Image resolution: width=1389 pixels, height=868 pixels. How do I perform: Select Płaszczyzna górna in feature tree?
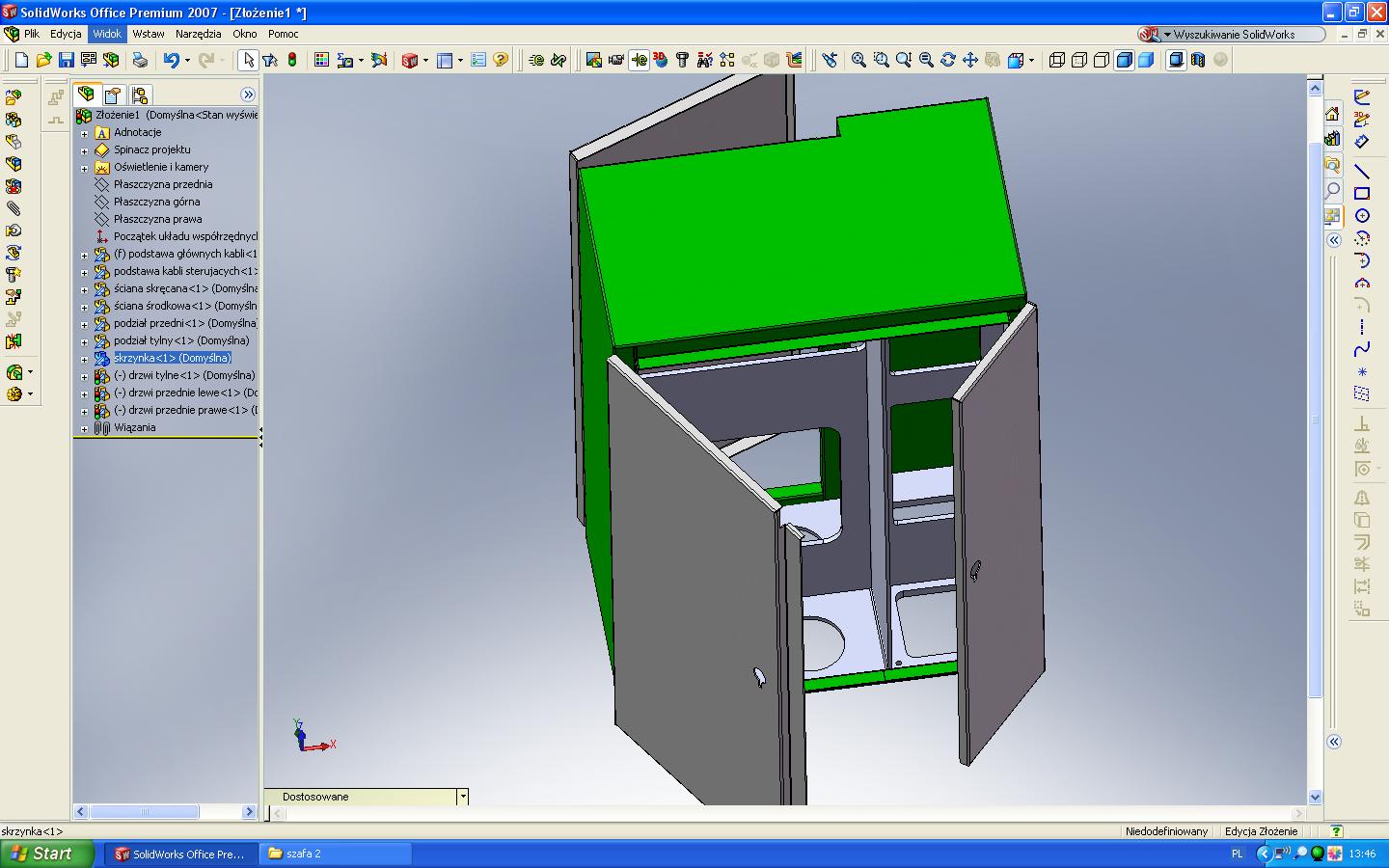pyautogui.click(x=156, y=202)
